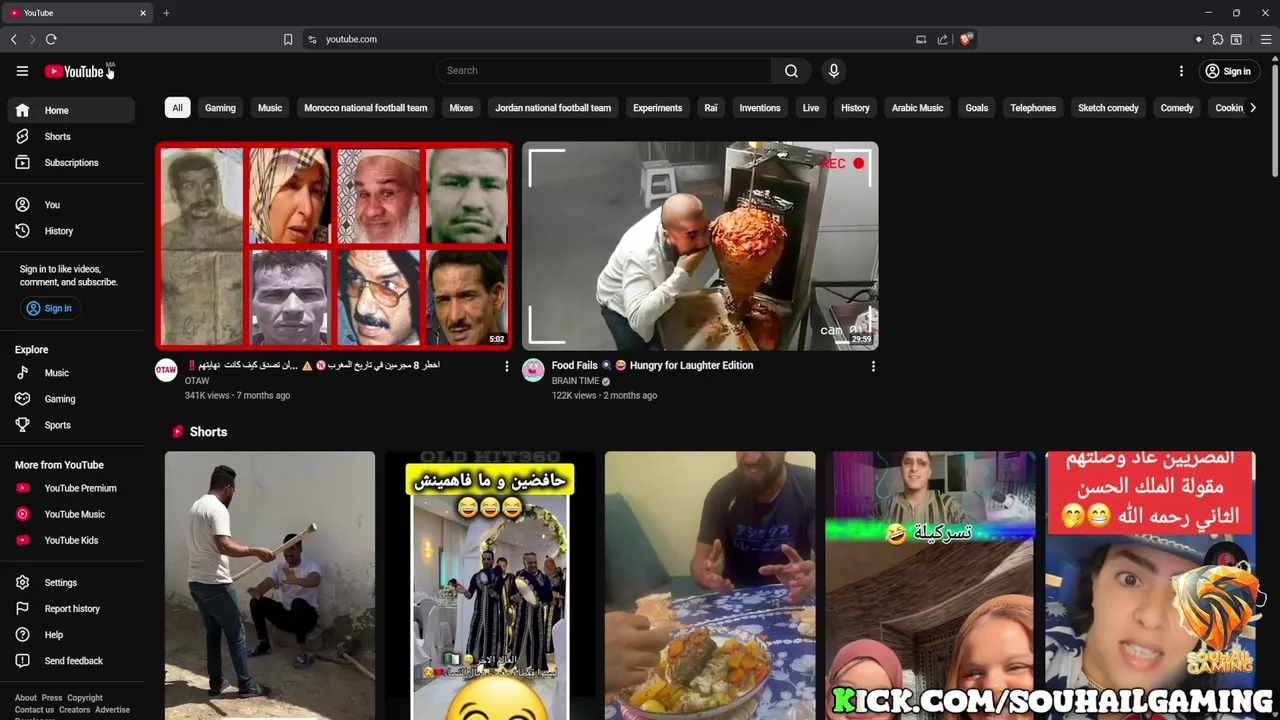Click the browser address bar URL
This screenshot has width=1280, height=720.
point(351,39)
